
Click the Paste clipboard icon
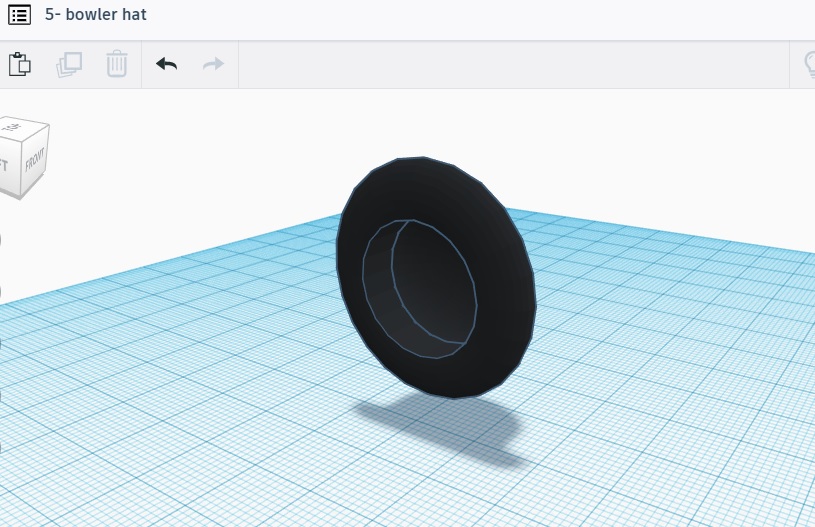click(x=19, y=64)
